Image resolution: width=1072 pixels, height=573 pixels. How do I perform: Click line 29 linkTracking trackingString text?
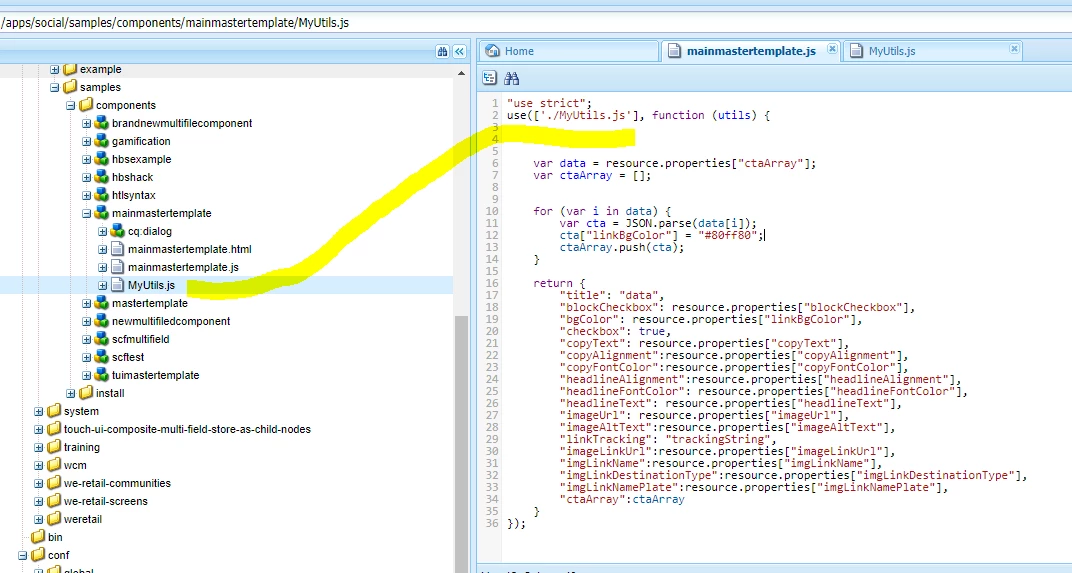coord(667,440)
